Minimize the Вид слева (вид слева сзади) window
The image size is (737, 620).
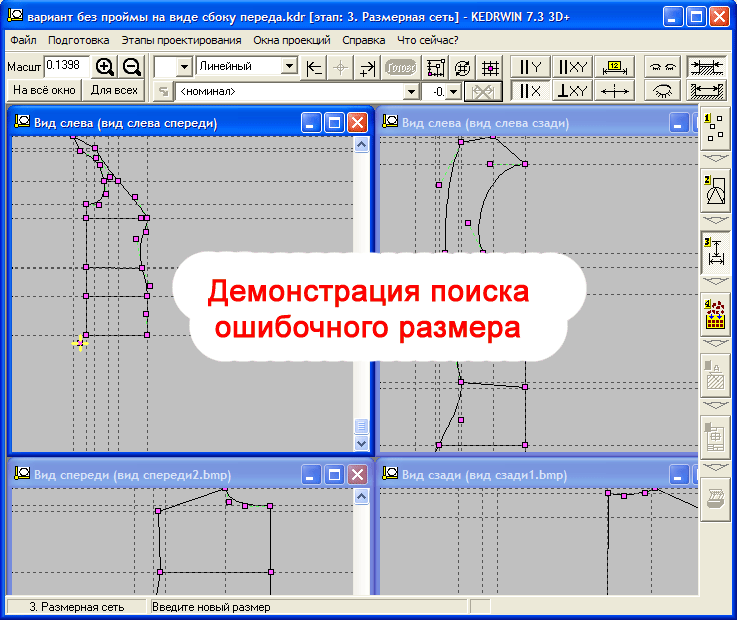679,123
